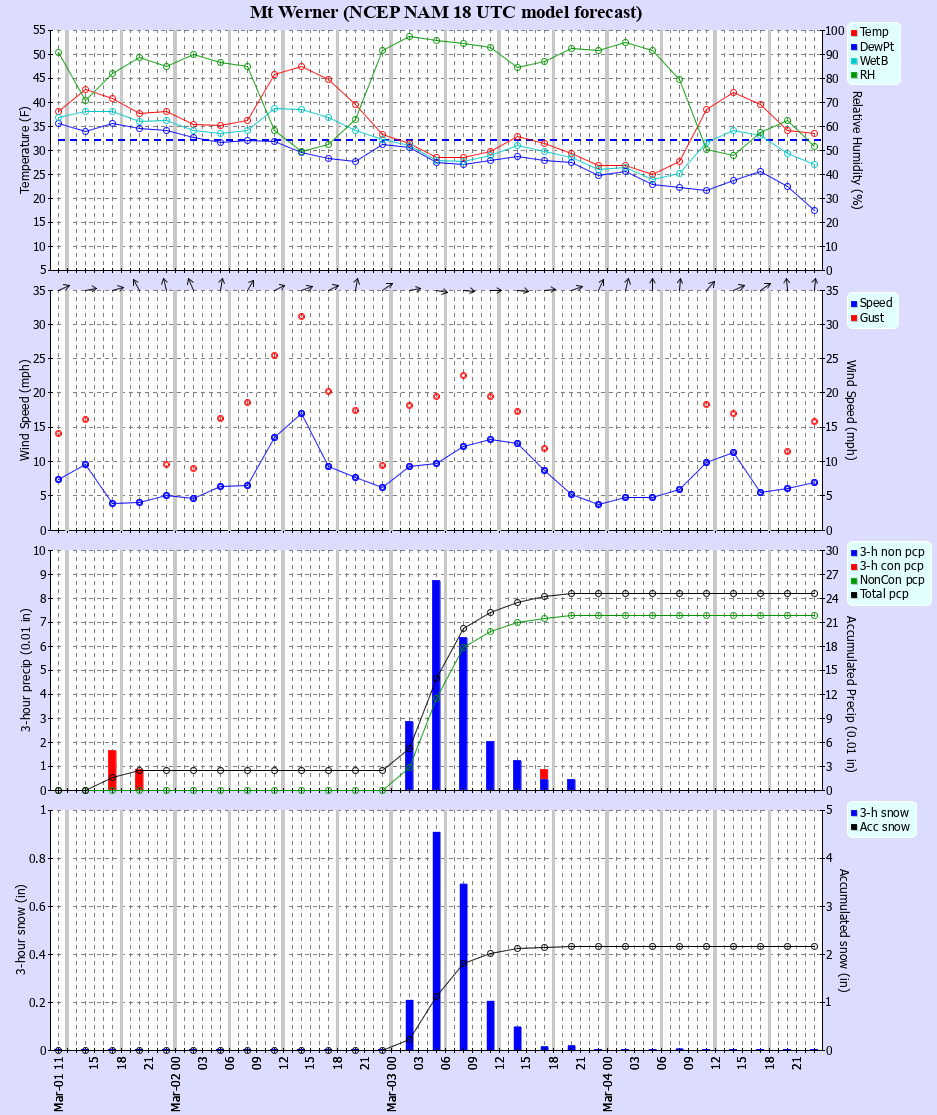The image size is (937, 1115).
Task: Click the Mar-02 00 time axis label
Action: tap(175, 1084)
